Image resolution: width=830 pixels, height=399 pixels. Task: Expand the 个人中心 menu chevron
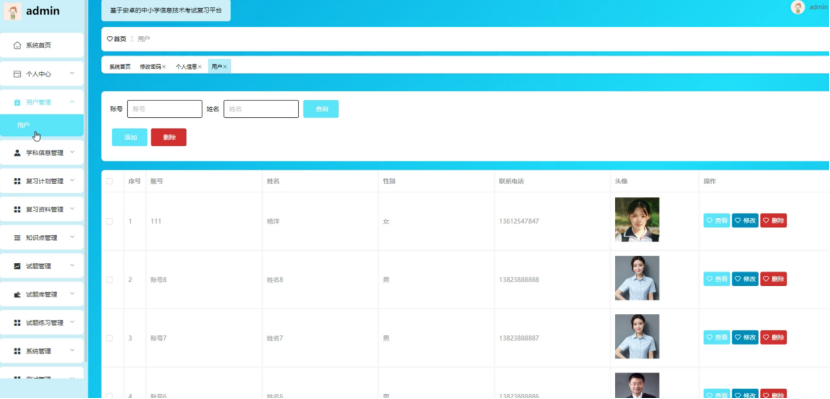coord(73,74)
